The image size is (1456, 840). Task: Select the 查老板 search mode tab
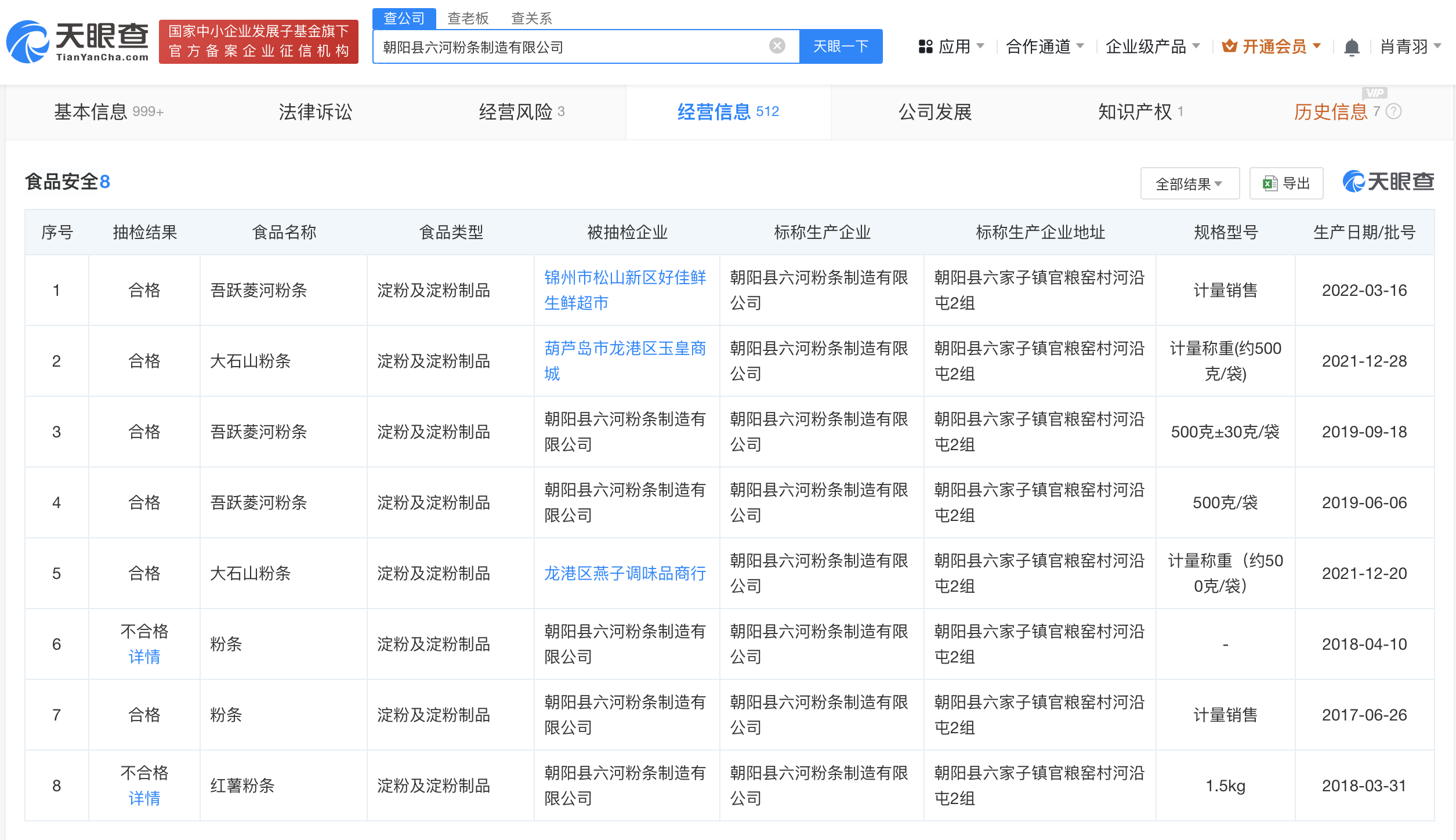[x=468, y=19]
